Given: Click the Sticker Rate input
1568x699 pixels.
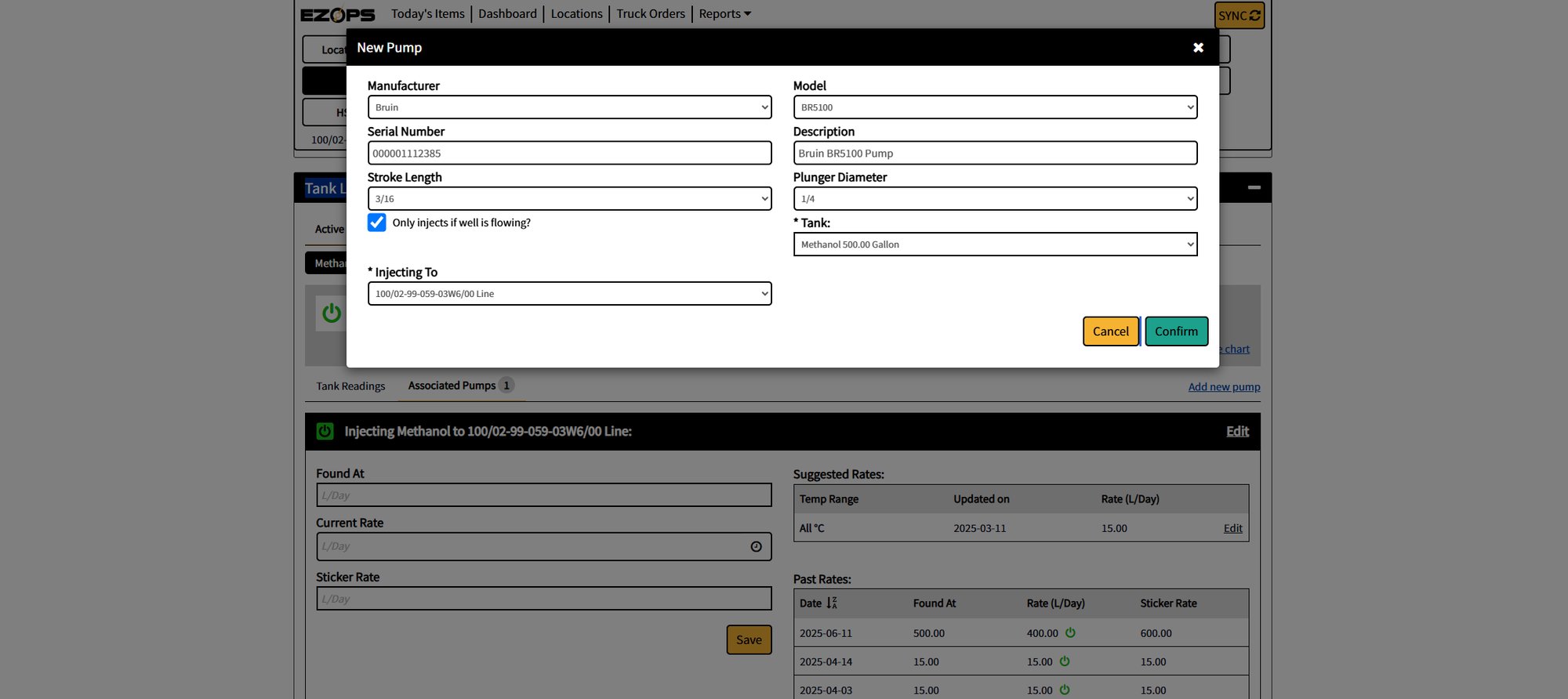Looking at the screenshot, I should 544,599.
